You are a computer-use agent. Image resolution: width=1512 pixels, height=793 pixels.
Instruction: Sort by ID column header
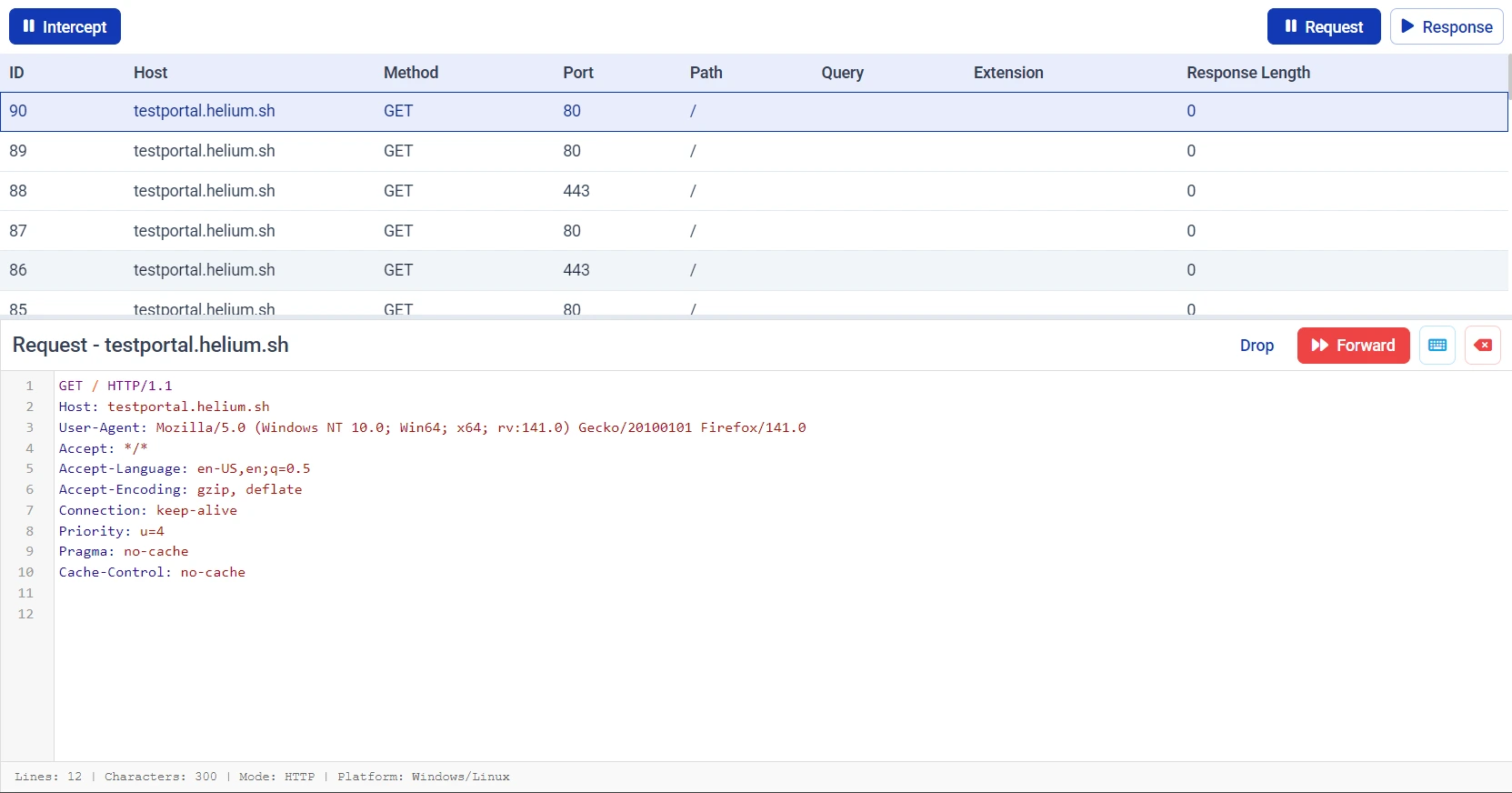click(x=16, y=73)
